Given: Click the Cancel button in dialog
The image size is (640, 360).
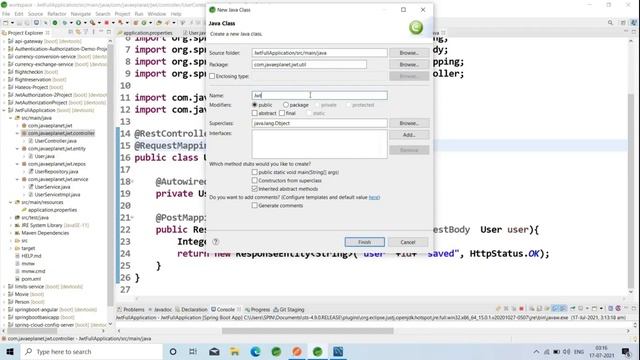Looking at the screenshot, I should (x=408, y=242).
